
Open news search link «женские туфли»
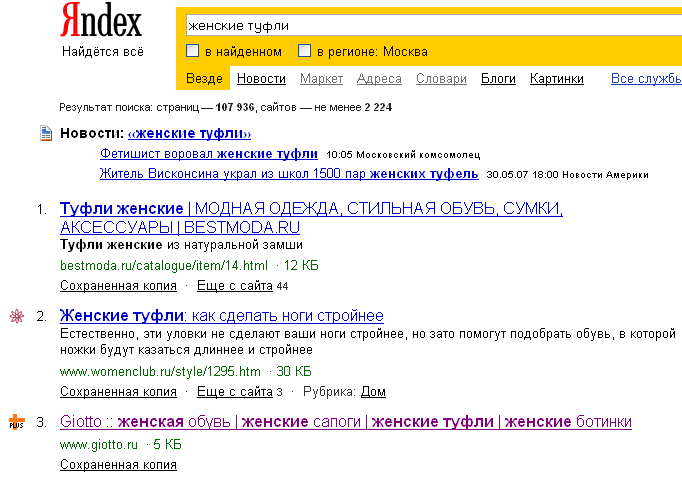(x=189, y=133)
